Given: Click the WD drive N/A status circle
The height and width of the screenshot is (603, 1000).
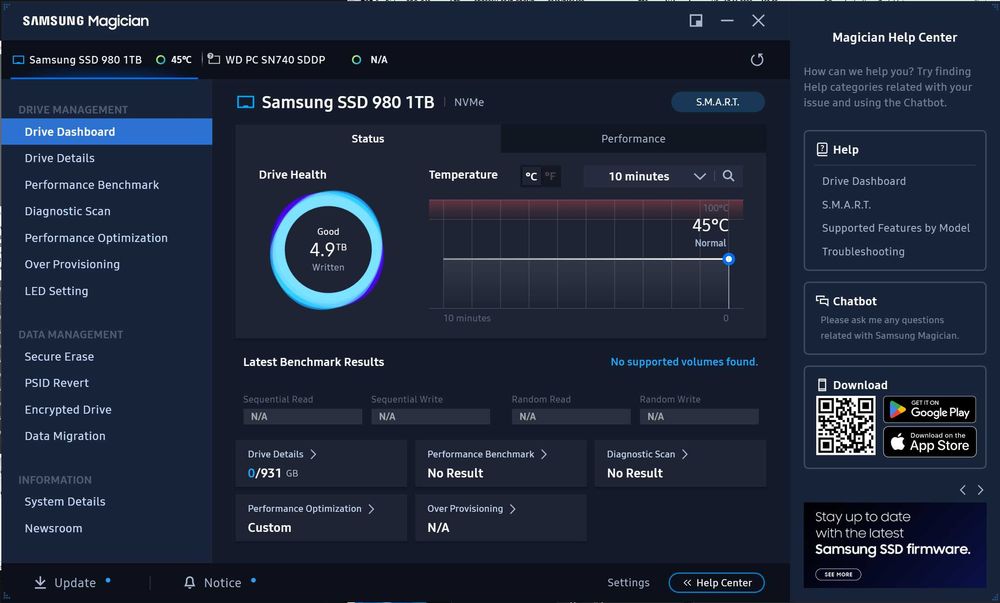Looking at the screenshot, I should pyautogui.click(x=357, y=60).
